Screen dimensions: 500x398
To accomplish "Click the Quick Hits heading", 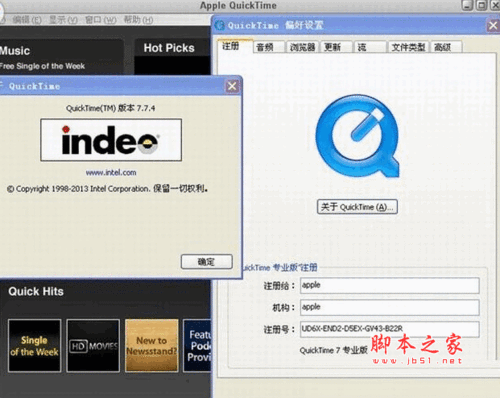I will [36, 292].
